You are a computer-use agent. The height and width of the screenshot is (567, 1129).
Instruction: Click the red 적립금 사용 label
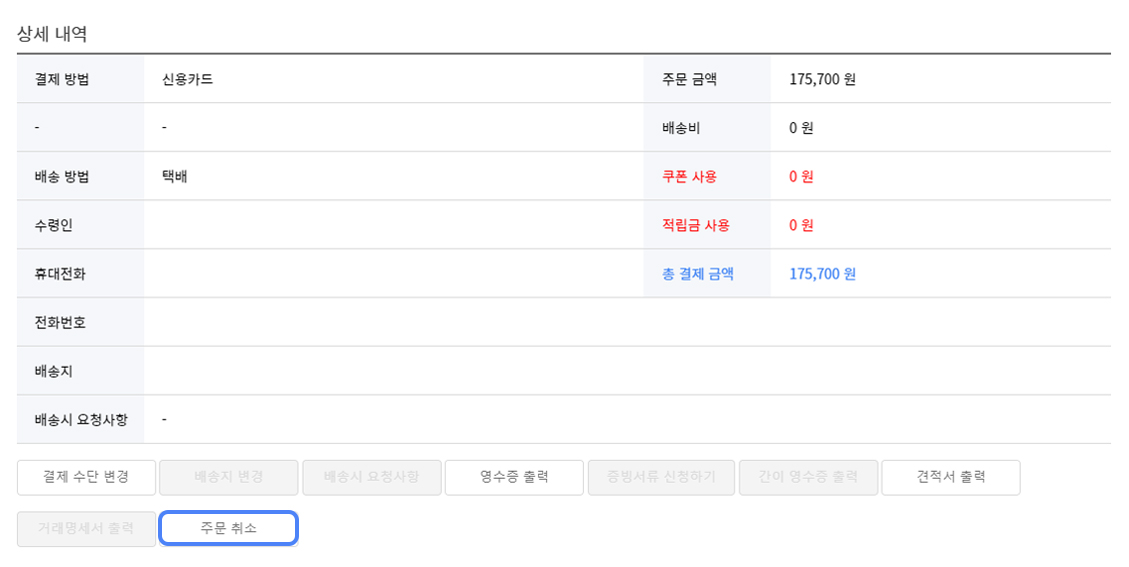tap(695, 225)
